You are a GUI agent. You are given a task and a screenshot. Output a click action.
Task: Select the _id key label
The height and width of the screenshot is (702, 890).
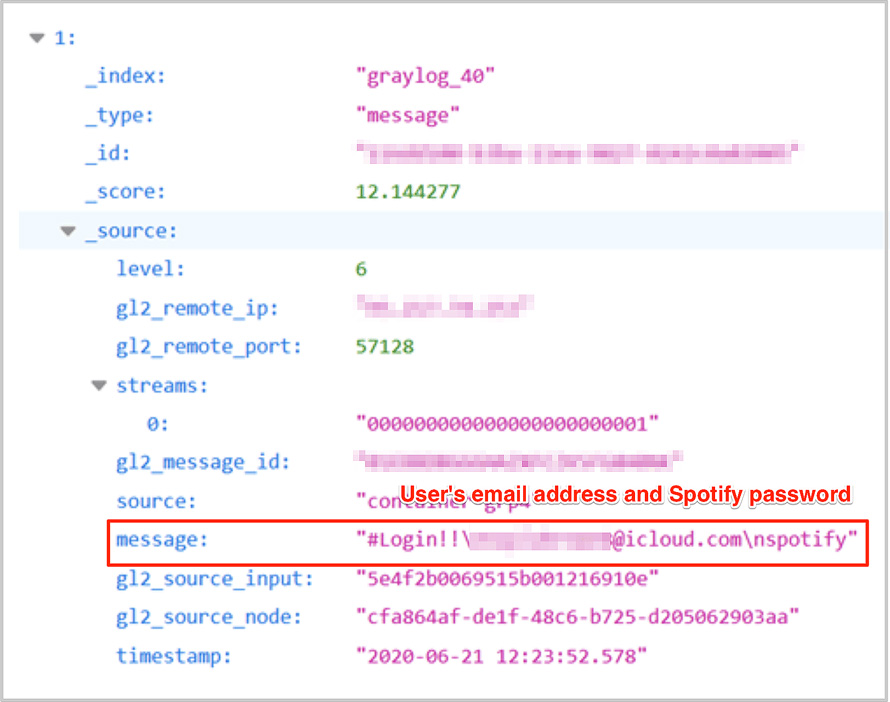coord(108,154)
